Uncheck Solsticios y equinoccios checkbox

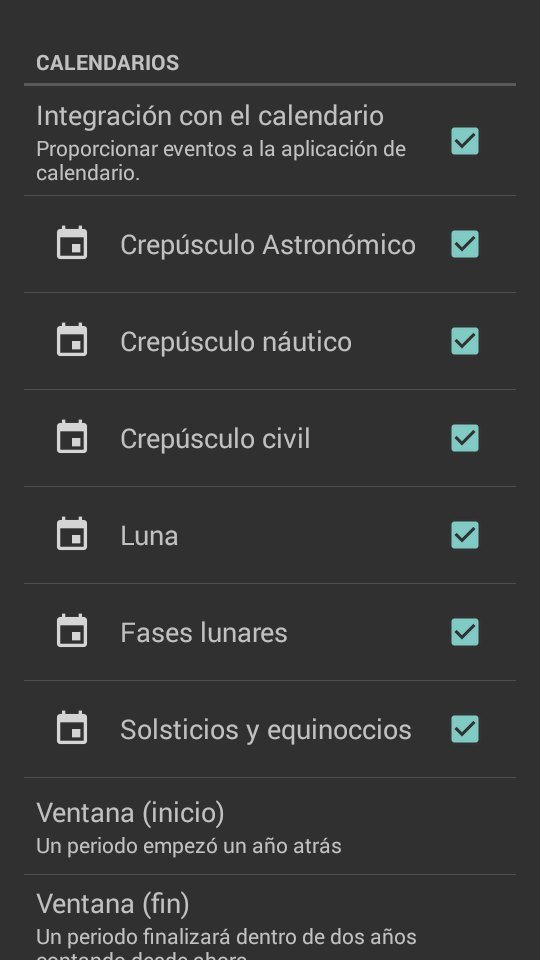[x=465, y=729]
